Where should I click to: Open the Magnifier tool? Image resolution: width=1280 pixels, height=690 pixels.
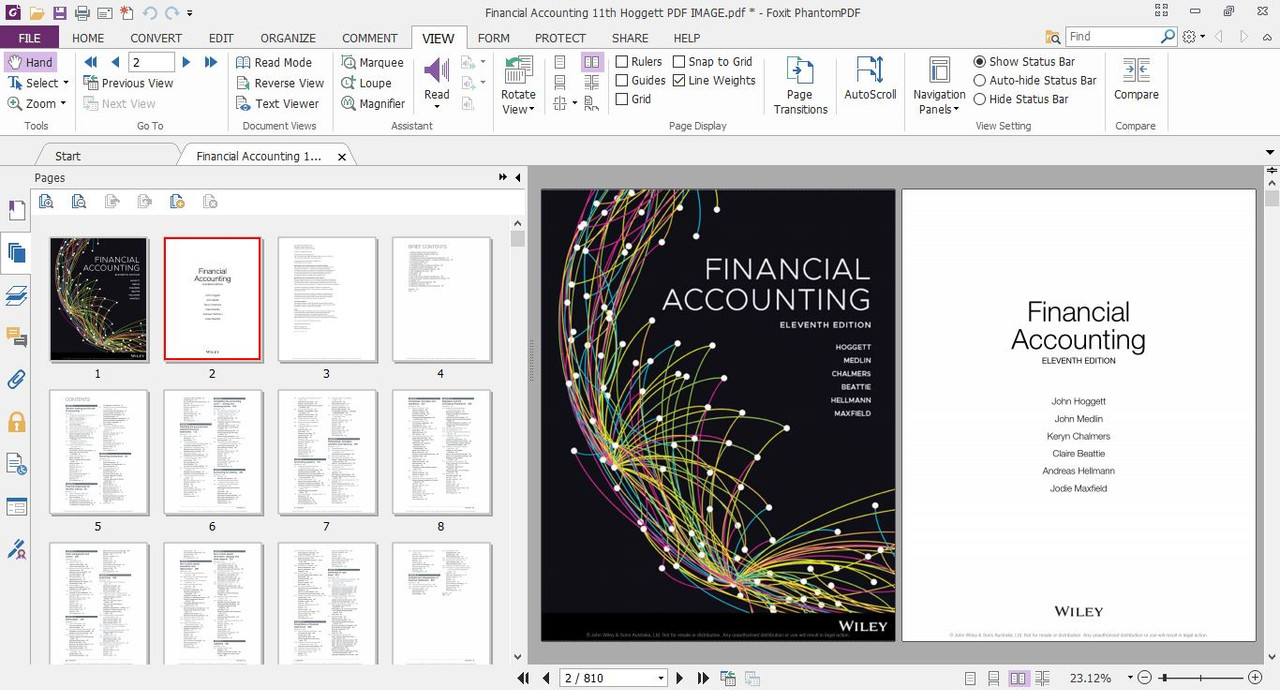point(372,103)
